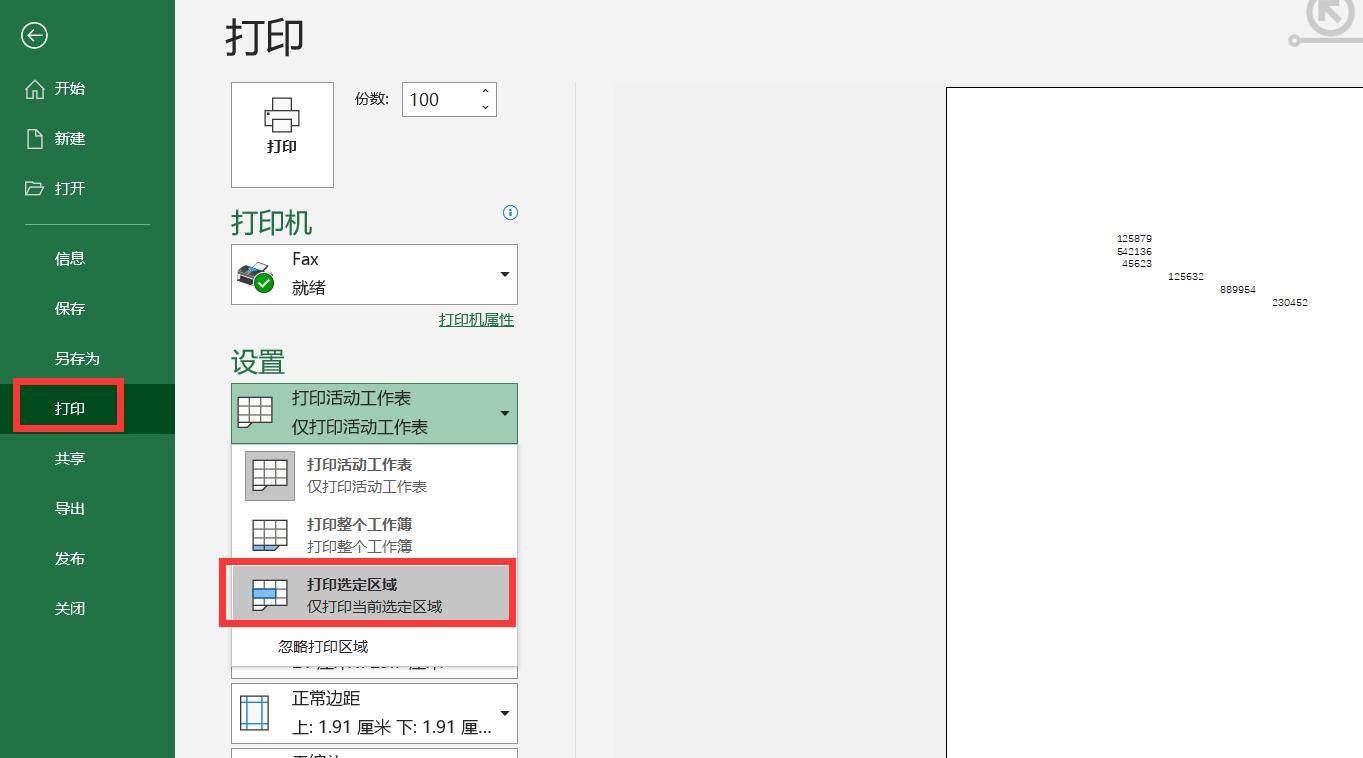Click the info icon next to 打印机
This screenshot has width=1363, height=758.
(x=510, y=213)
